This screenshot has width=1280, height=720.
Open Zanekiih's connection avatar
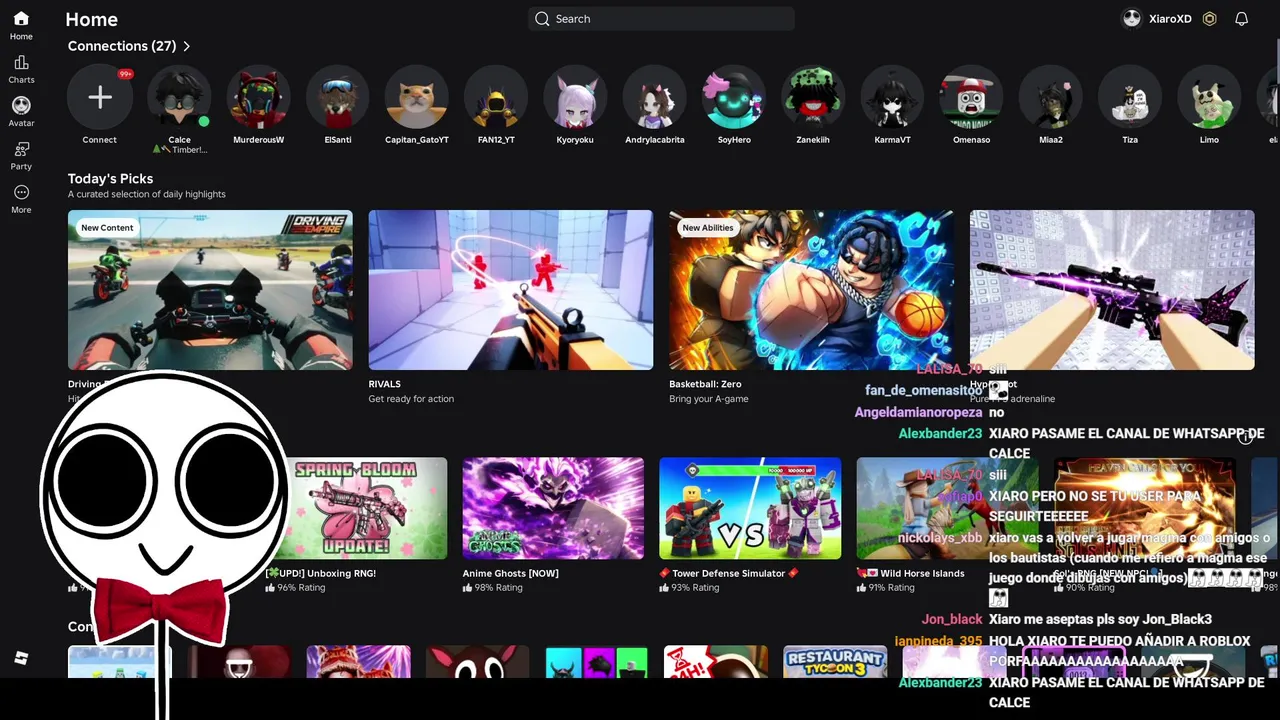[x=813, y=97]
